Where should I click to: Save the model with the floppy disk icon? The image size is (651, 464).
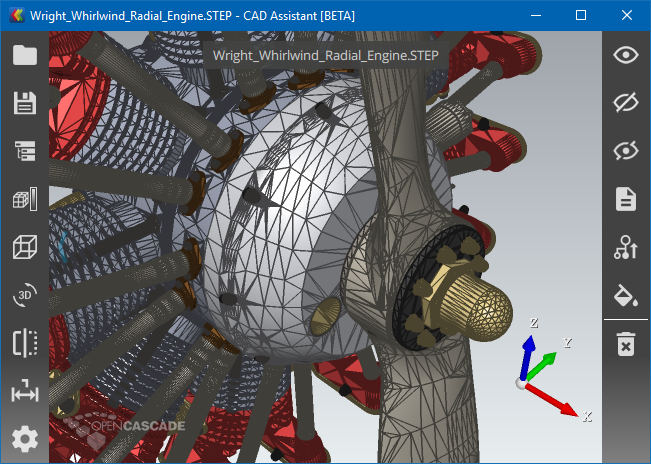[x=25, y=103]
